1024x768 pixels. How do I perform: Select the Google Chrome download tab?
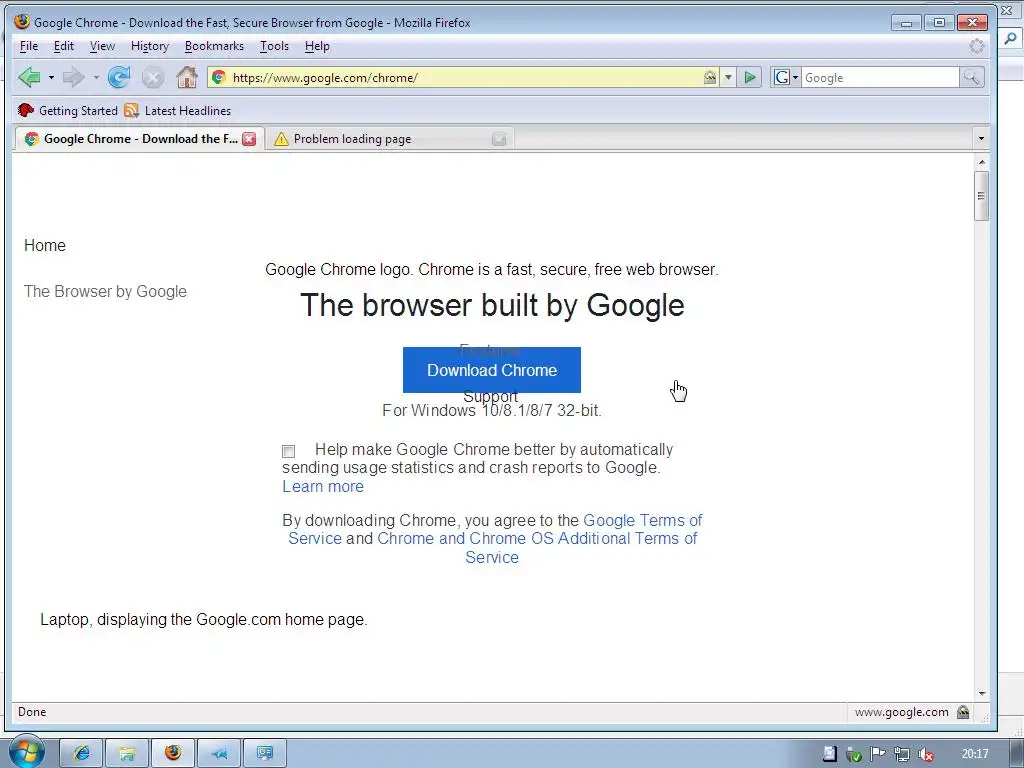click(x=138, y=138)
